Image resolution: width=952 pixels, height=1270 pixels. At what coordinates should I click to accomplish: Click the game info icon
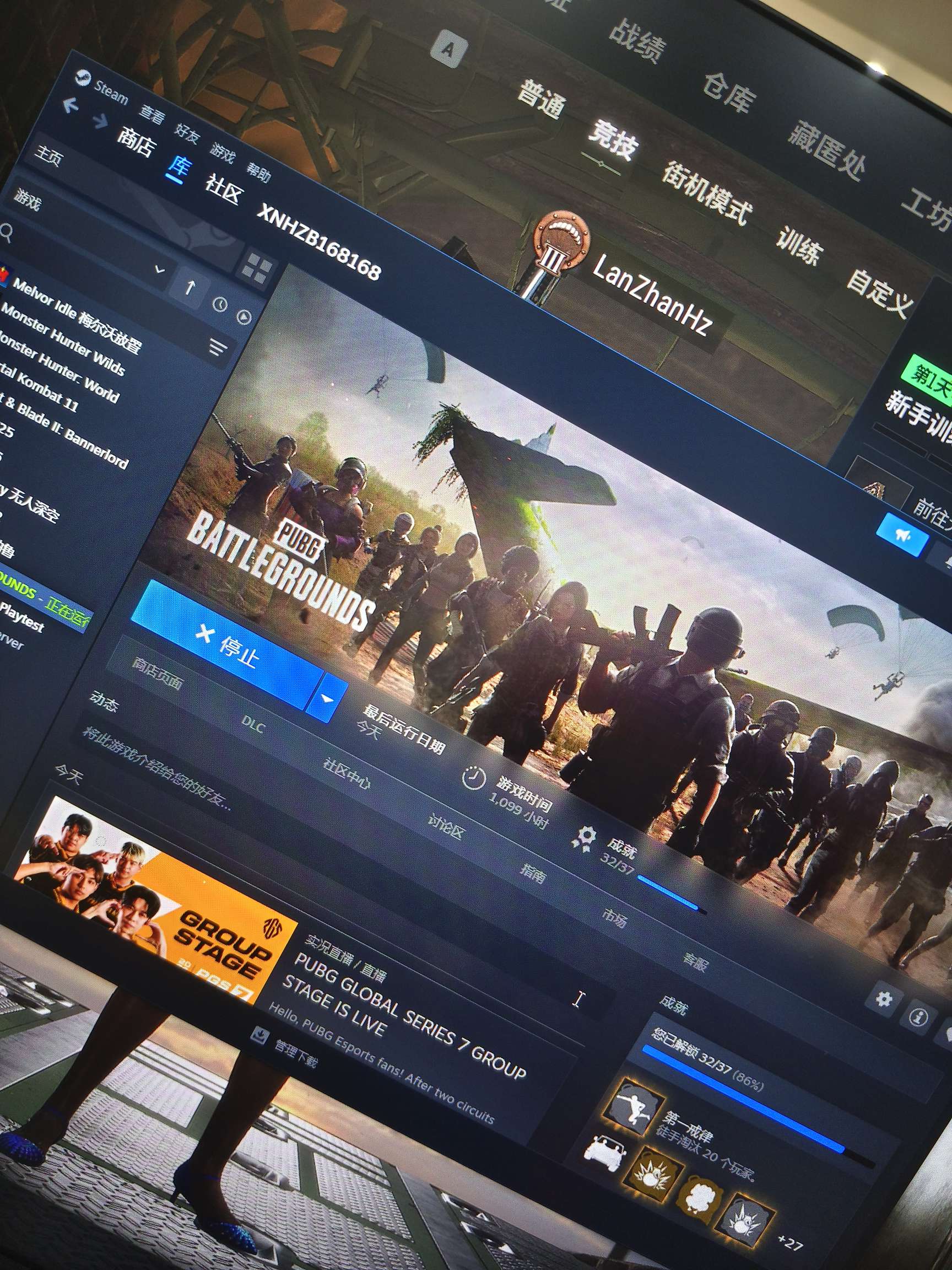point(919,1019)
